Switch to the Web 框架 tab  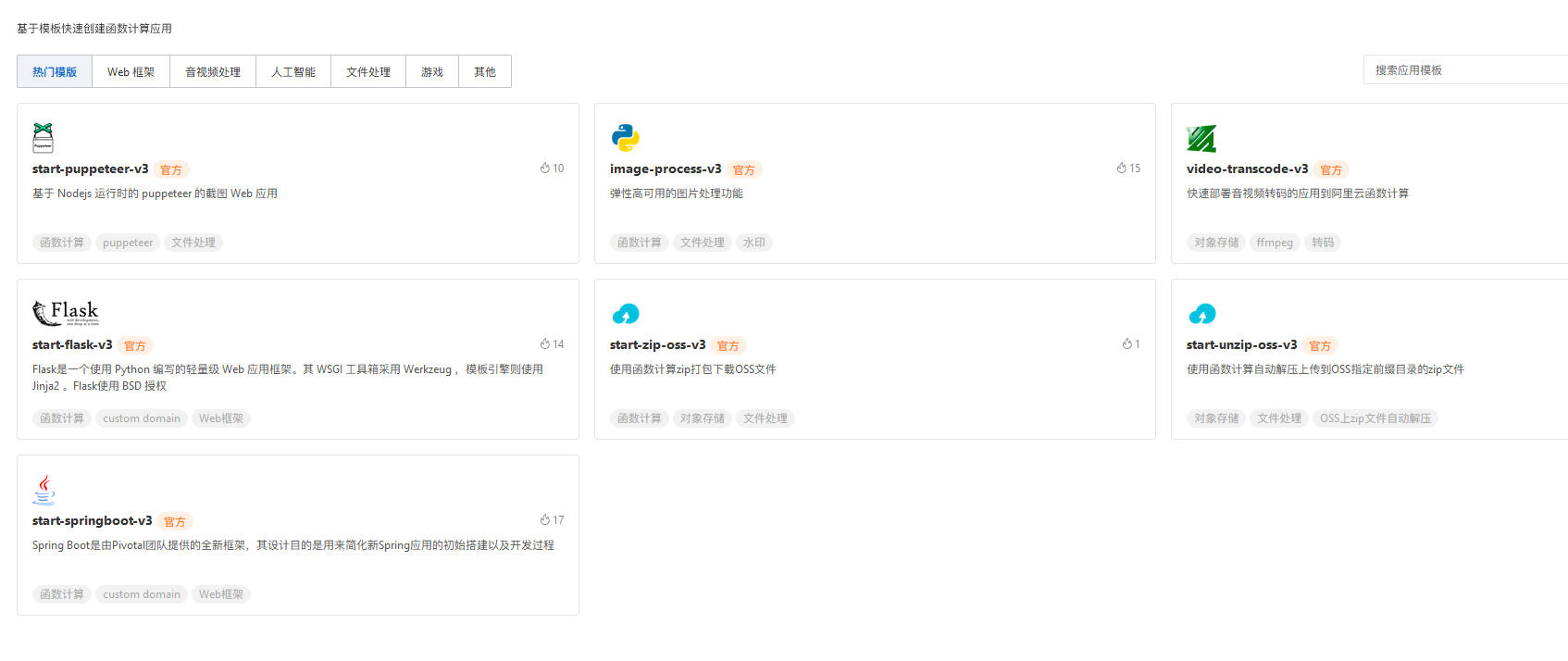[131, 71]
